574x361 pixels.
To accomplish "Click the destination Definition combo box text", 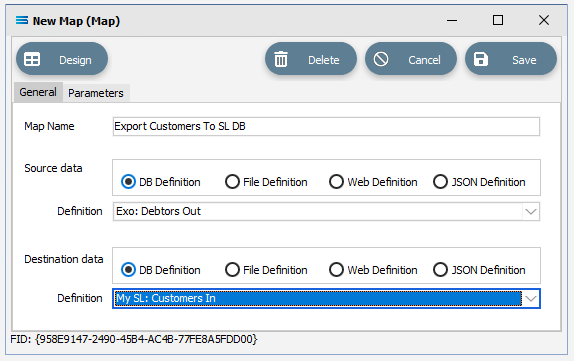I will pyautogui.click(x=165, y=298).
